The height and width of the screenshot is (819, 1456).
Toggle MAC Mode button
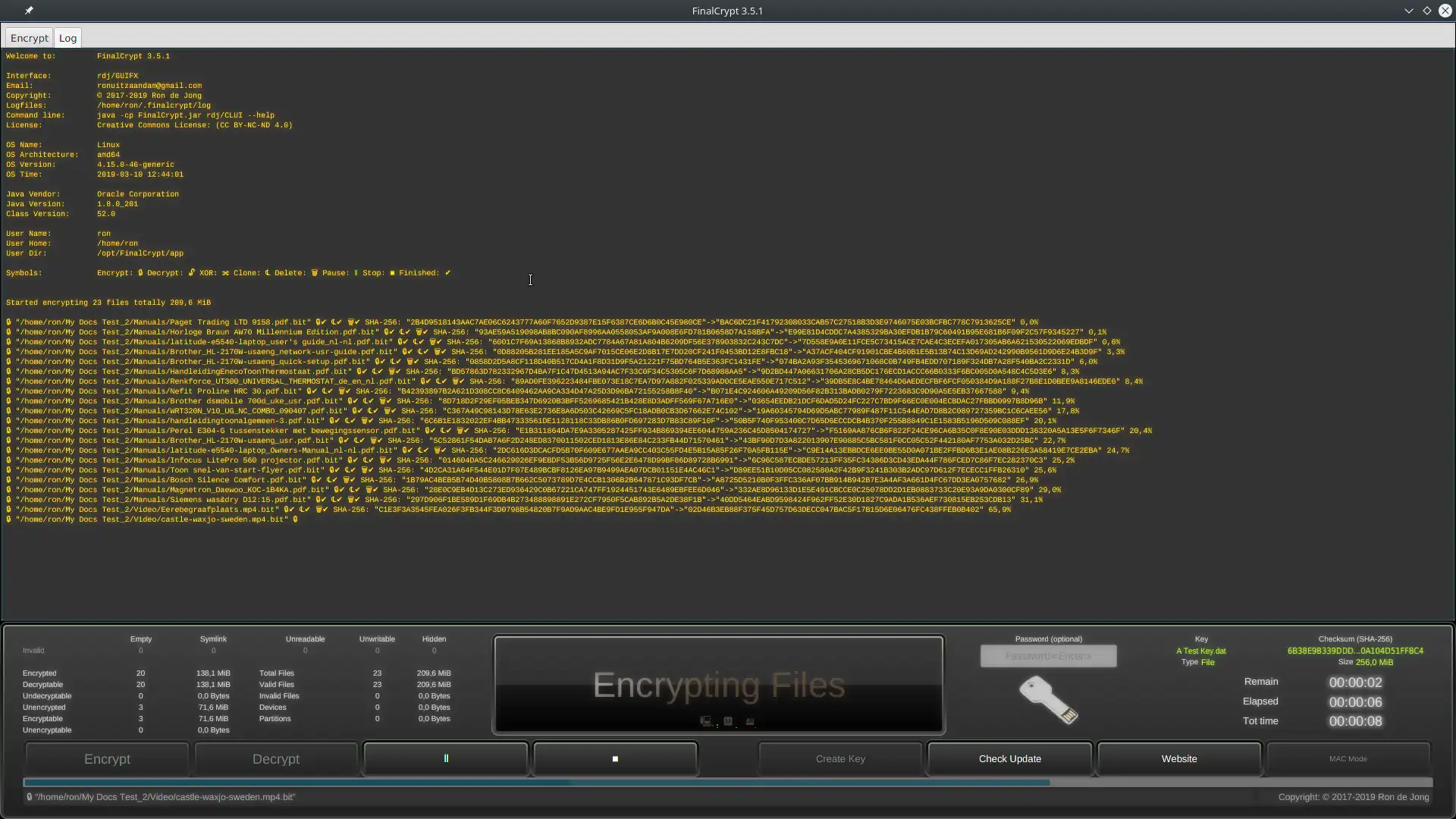(x=1348, y=759)
